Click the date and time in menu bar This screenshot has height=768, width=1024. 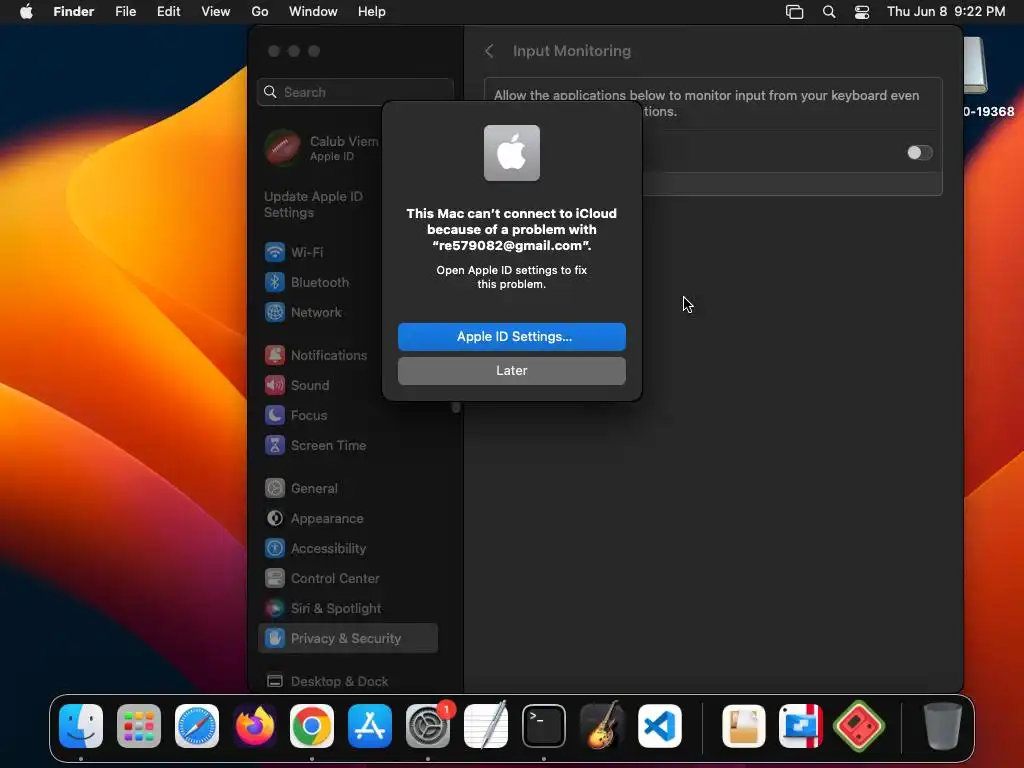946,12
